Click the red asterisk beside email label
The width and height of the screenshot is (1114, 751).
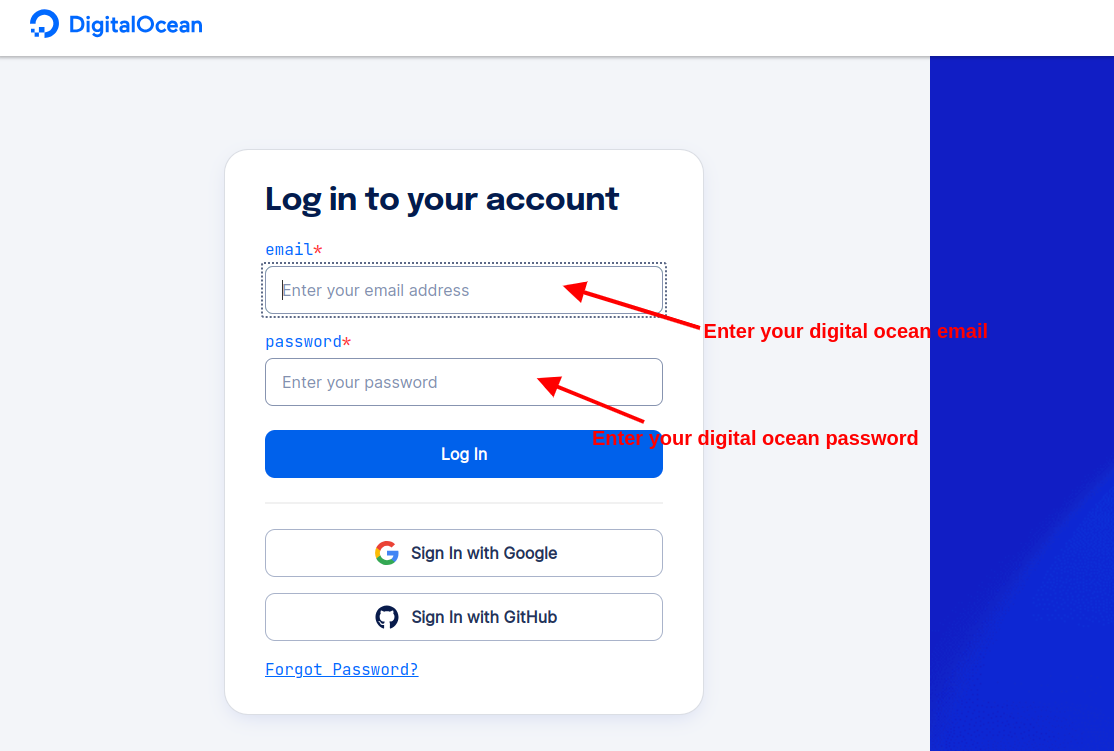(318, 249)
